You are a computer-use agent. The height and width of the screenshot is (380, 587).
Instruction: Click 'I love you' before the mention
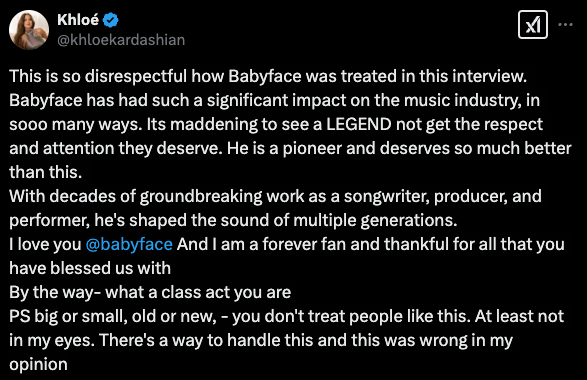pyautogui.click(x=45, y=244)
